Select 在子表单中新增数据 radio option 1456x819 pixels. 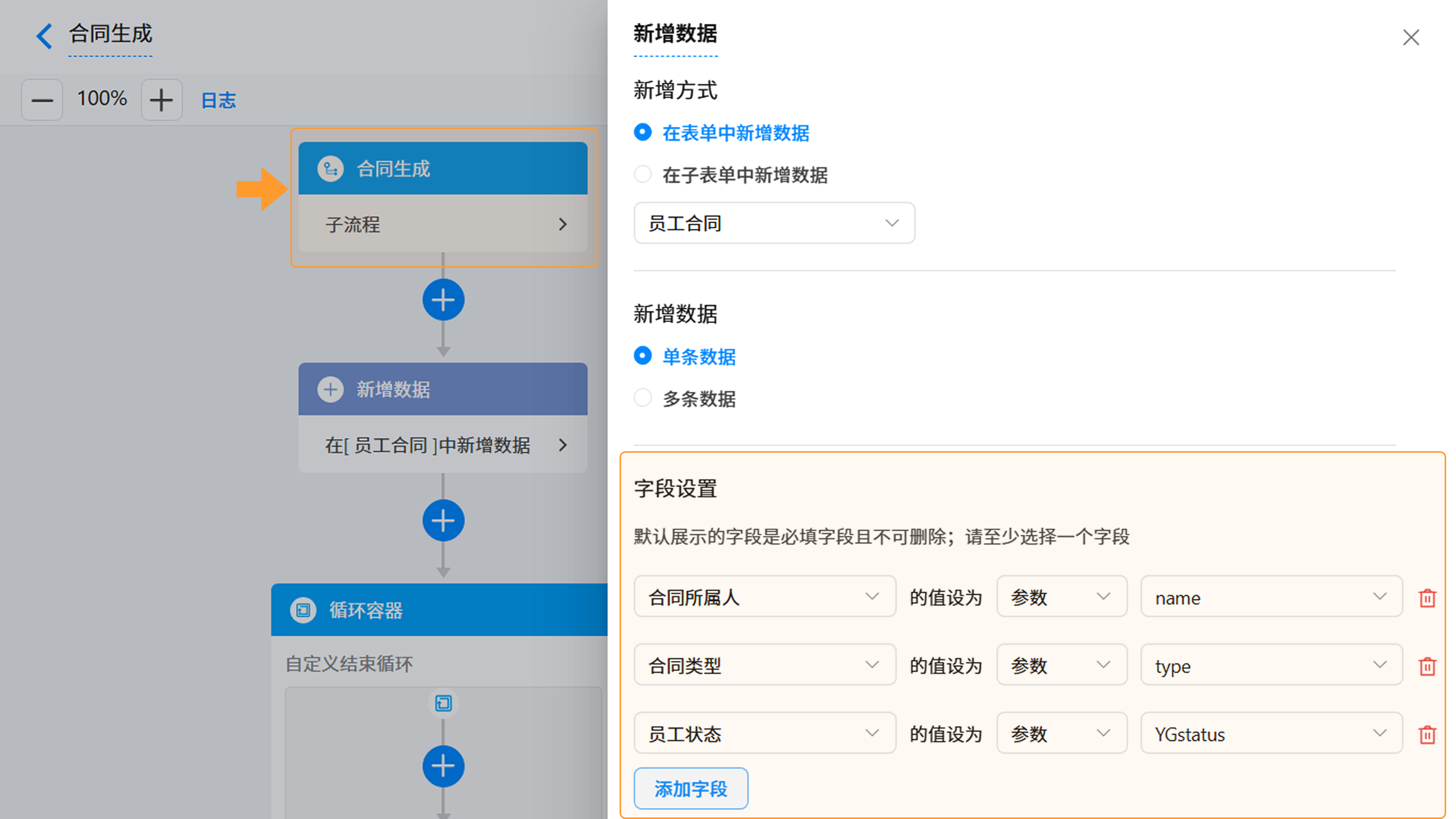pos(643,174)
